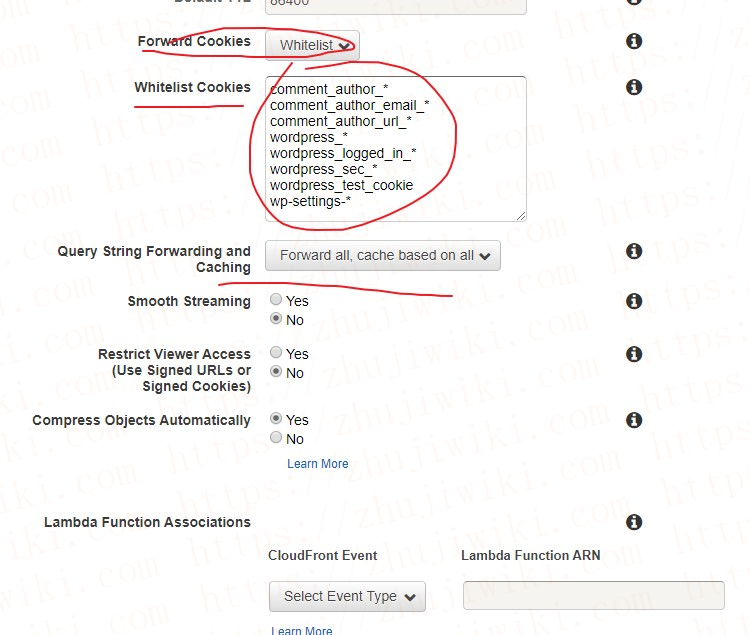Select No for Smooth Streaming
Screen dimensions: 750x635
[x=276, y=318]
